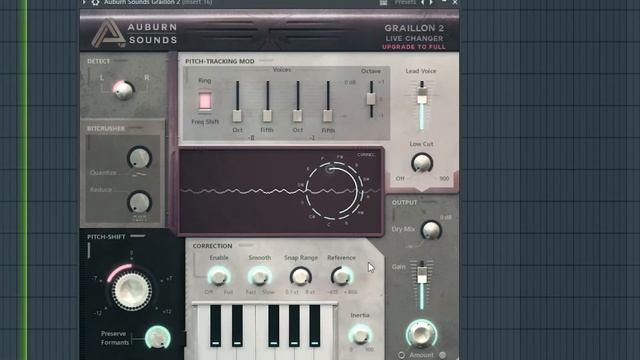The height and width of the screenshot is (360, 640).
Task: Click the CORRECT label on pitch display
Action: (366, 155)
